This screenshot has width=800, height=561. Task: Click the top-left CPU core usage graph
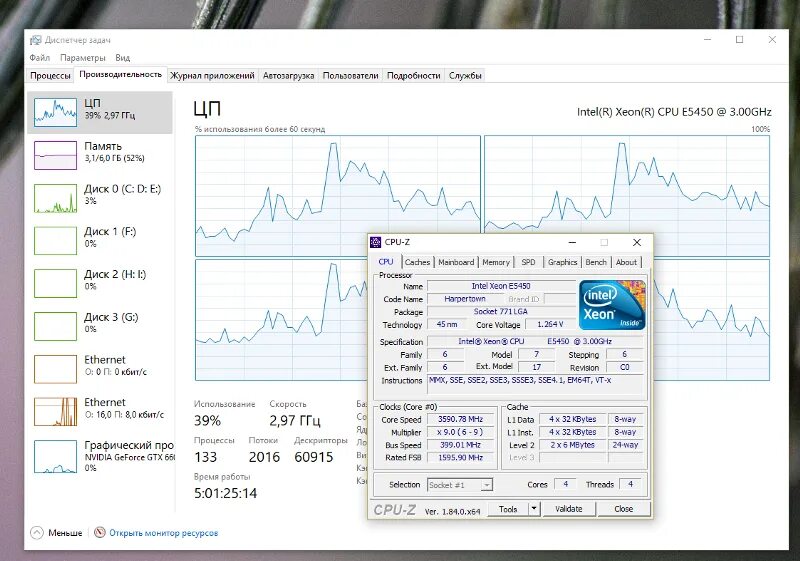[x=338, y=196]
